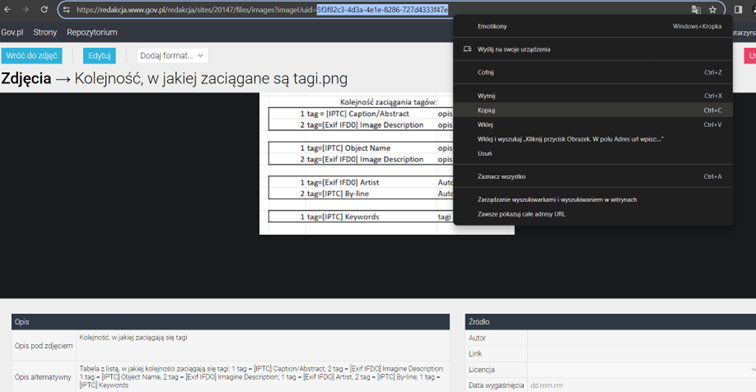Open the Repozytorium navigation item
The image size is (756, 392).
(x=92, y=32)
